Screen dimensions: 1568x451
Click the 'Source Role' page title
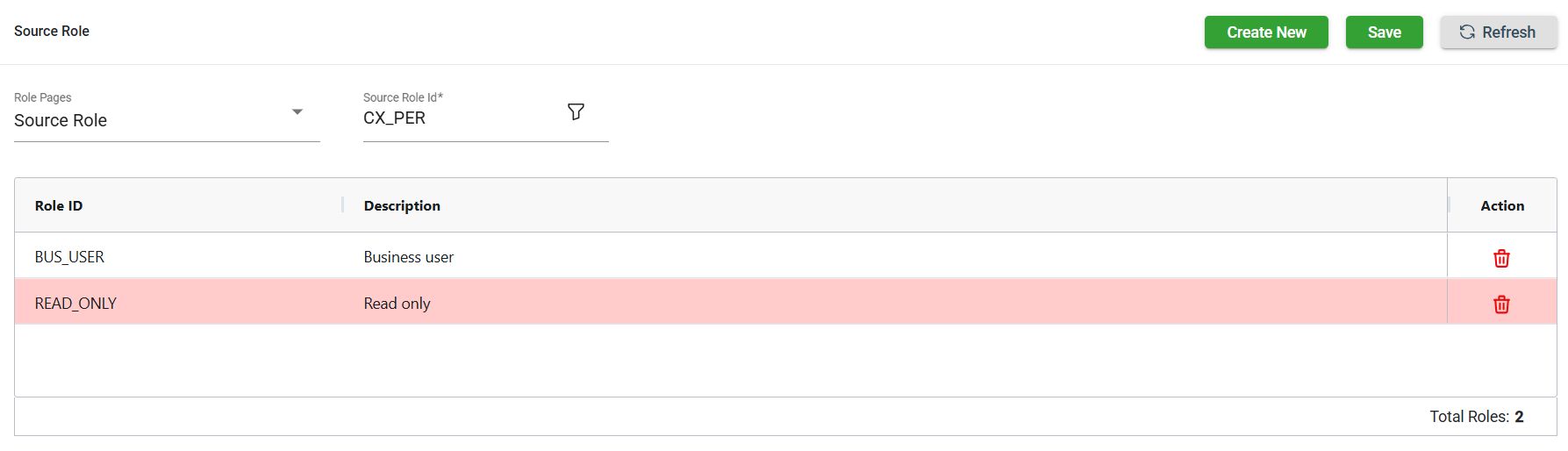click(52, 32)
